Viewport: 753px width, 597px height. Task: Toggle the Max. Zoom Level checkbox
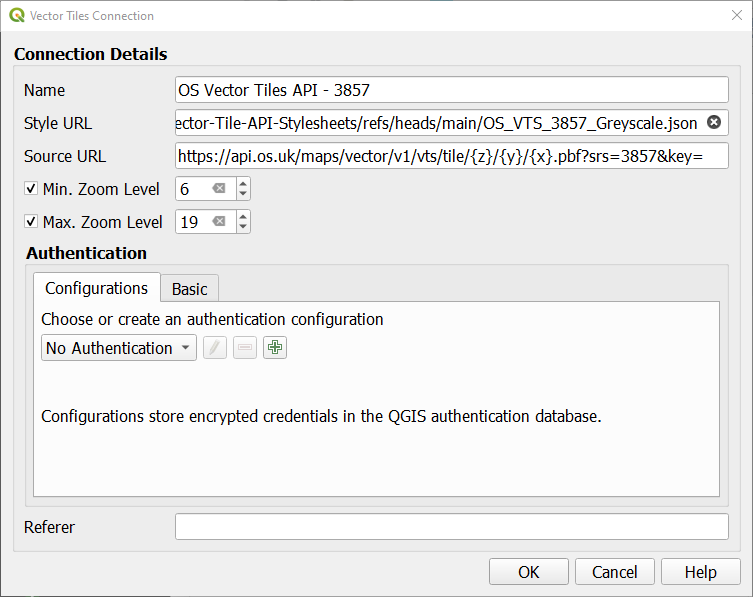[31, 221]
